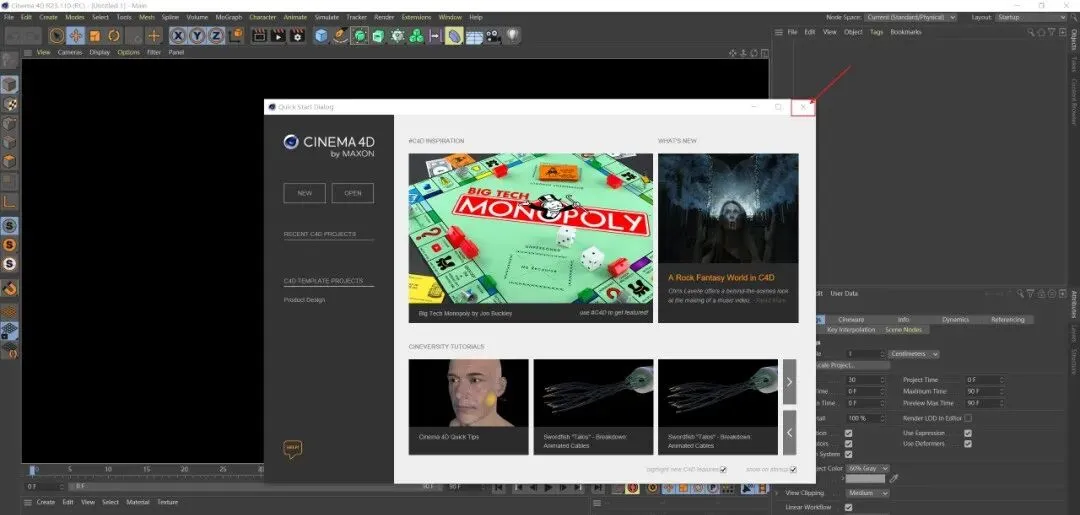
Task: Add a Camera object
Action: [492, 36]
